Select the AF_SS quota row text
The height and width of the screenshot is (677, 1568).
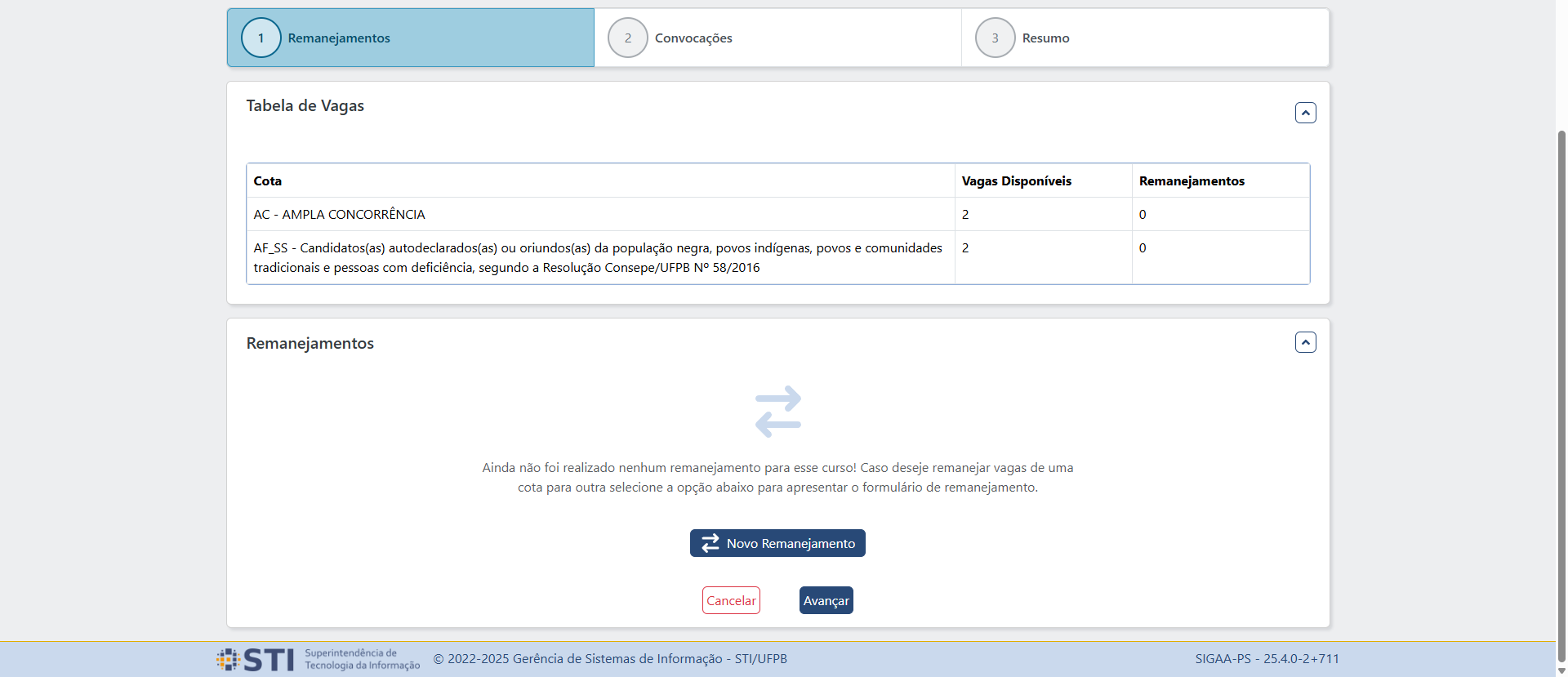[597, 257]
